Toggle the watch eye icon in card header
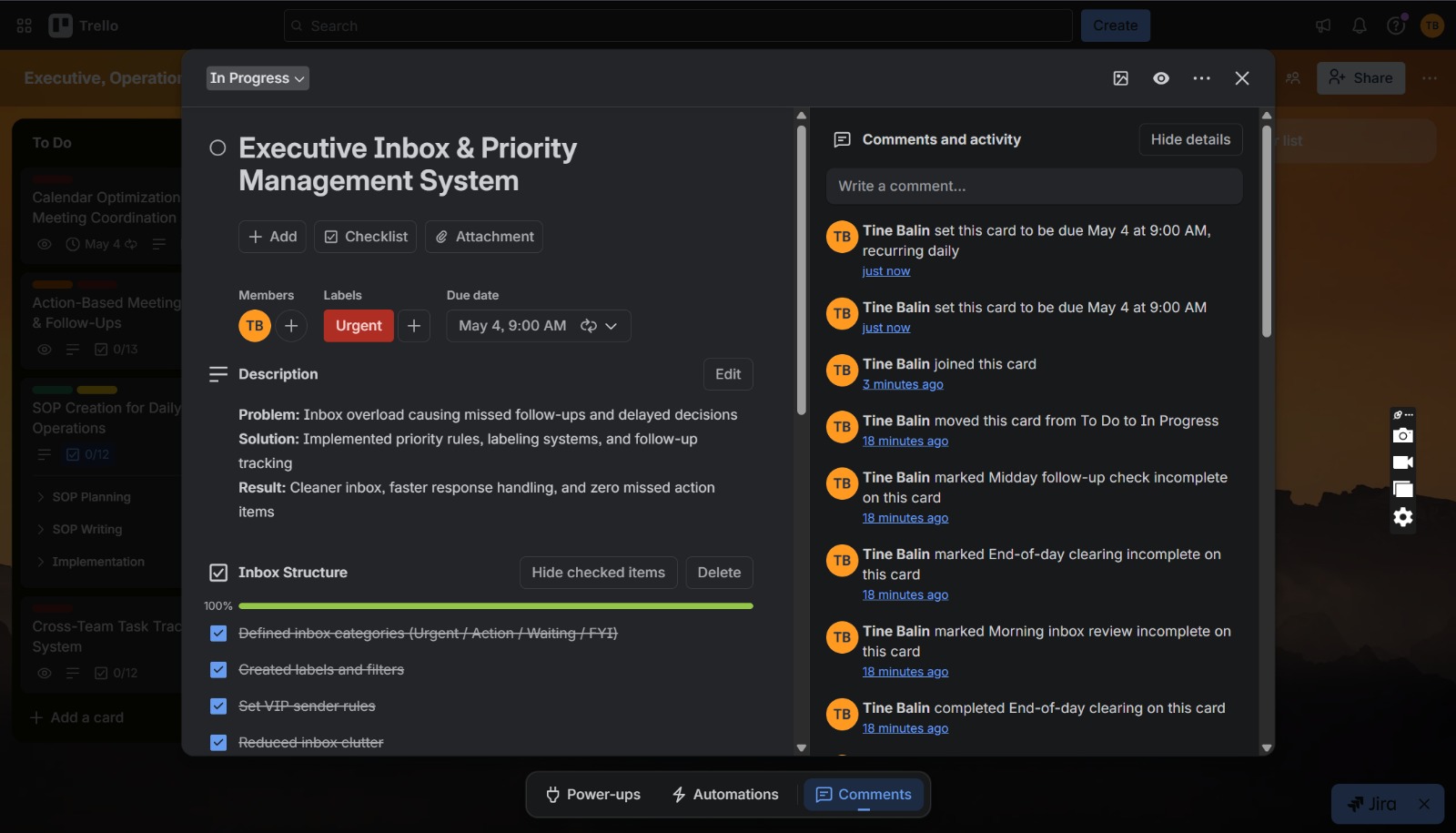 tap(1161, 78)
